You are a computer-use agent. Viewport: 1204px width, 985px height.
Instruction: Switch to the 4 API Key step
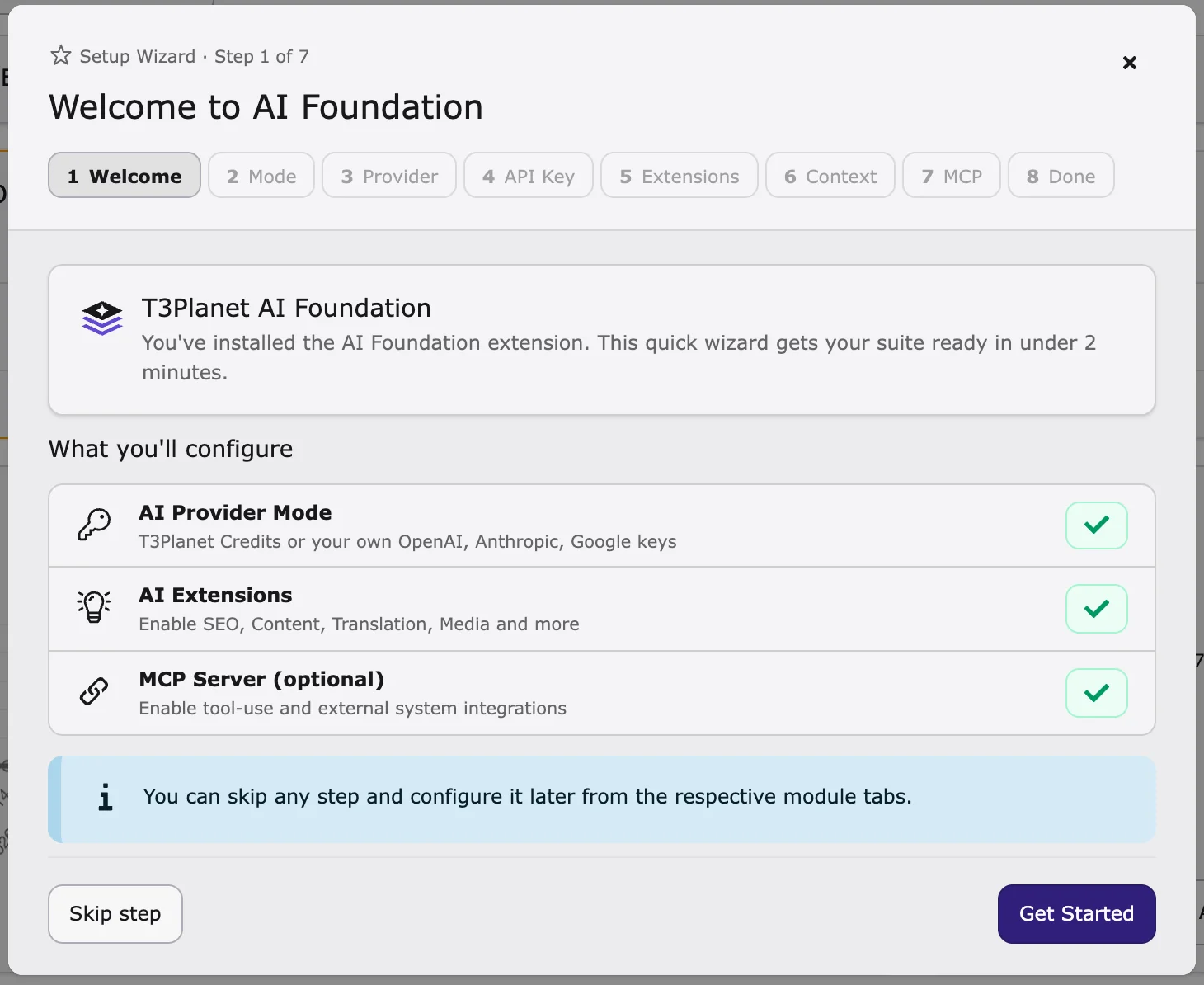tap(529, 175)
